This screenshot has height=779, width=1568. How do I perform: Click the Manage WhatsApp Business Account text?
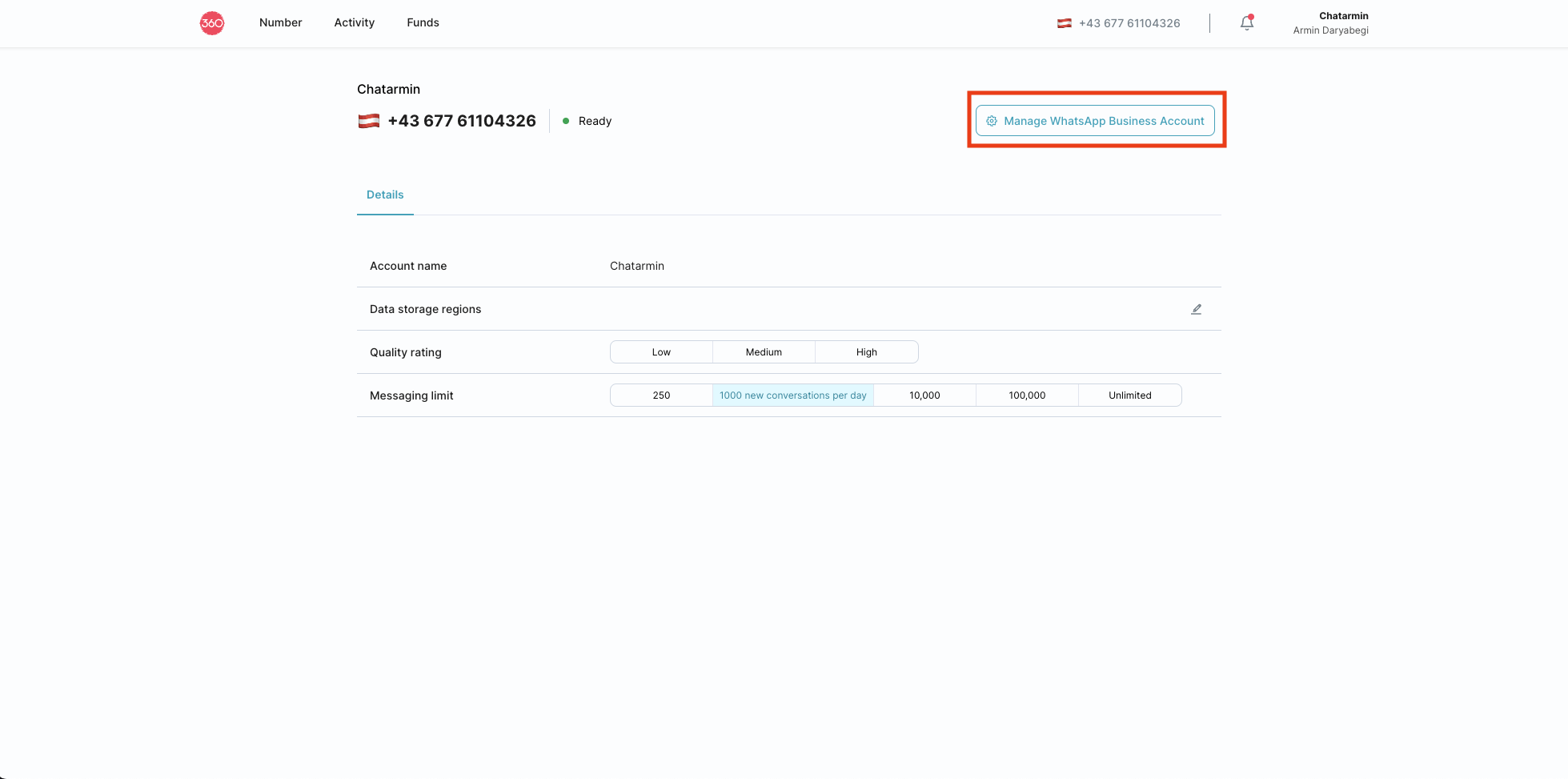1104,121
